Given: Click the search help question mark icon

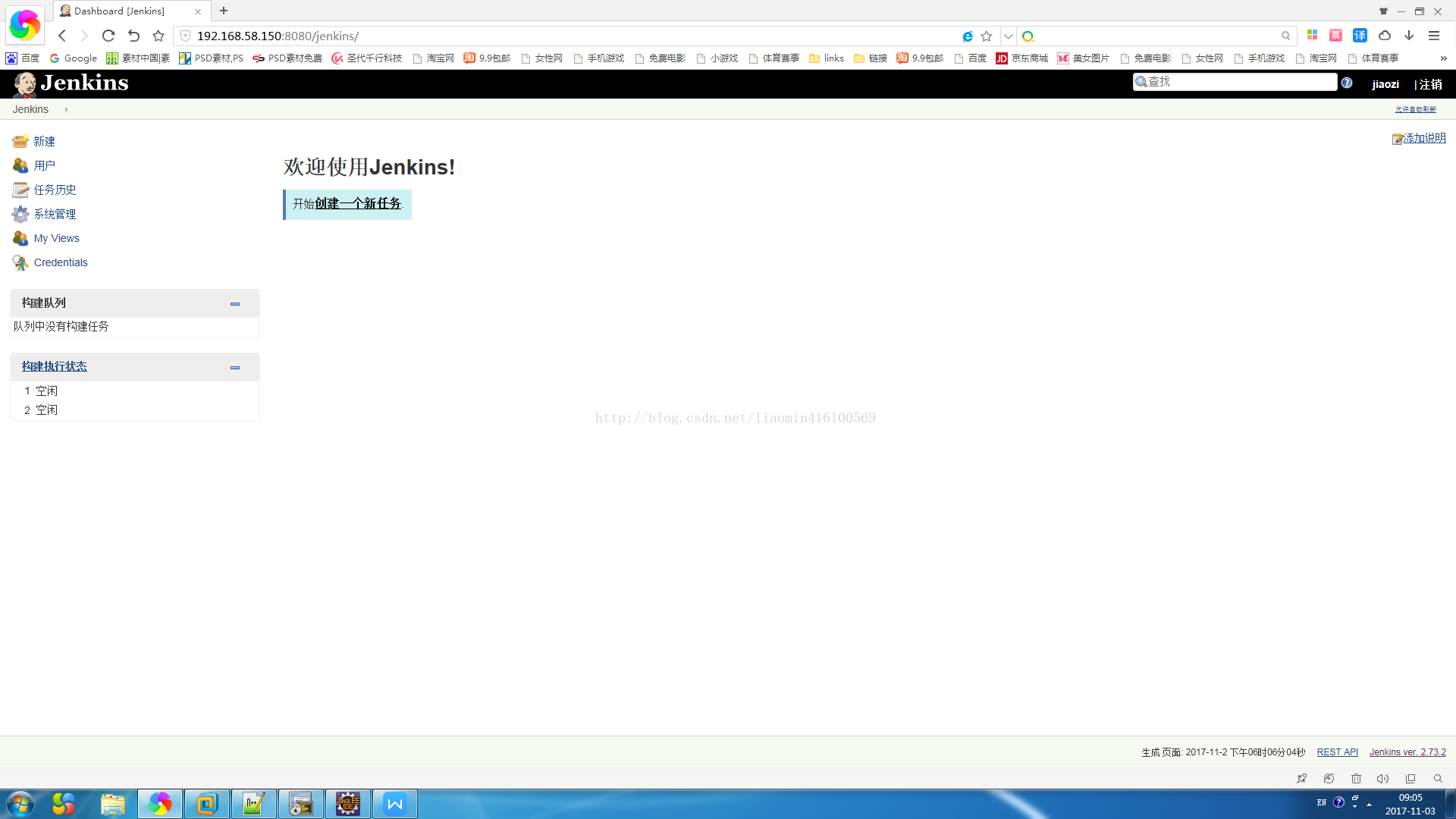Looking at the screenshot, I should (x=1347, y=83).
